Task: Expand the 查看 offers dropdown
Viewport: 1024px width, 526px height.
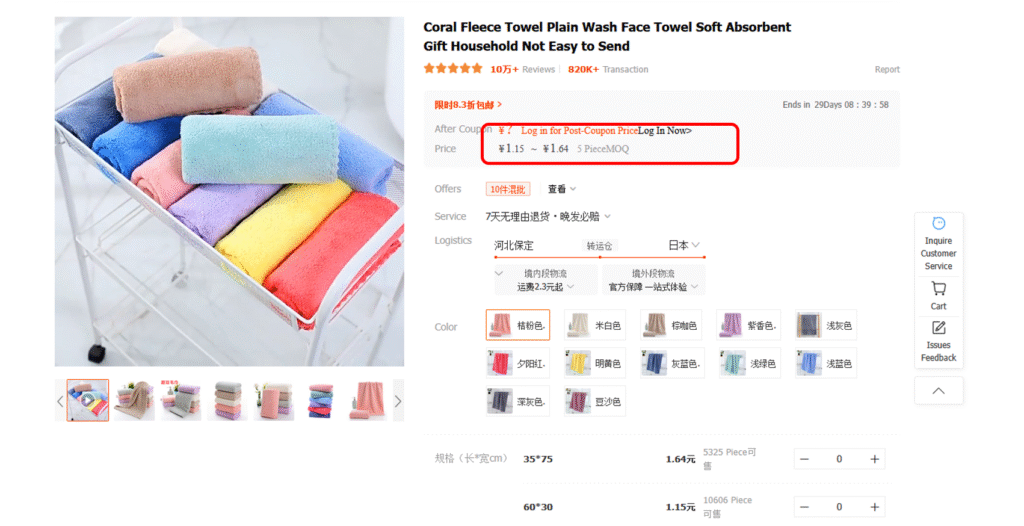Action: tap(562, 189)
